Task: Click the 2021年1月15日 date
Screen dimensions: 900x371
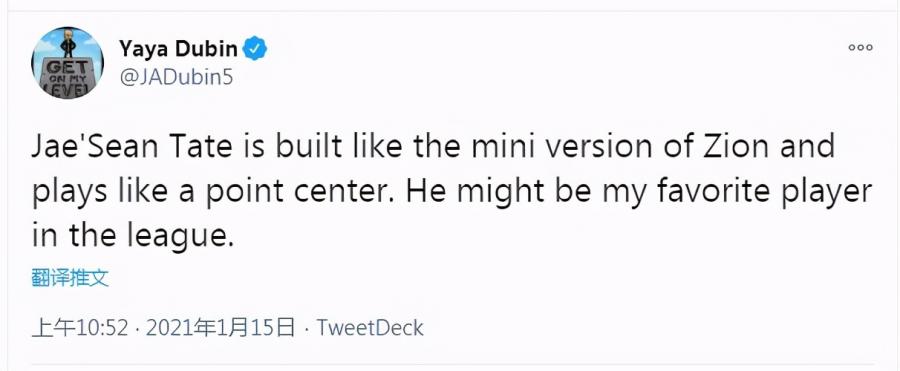Action: pos(220,328)
